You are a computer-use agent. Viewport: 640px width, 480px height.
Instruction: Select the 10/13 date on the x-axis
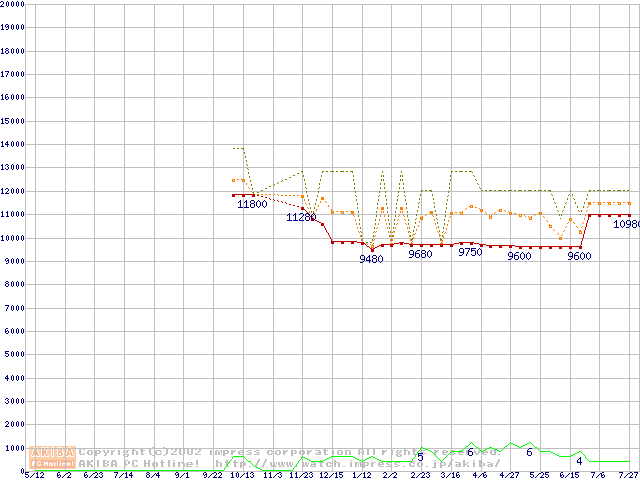click(241, 475)
